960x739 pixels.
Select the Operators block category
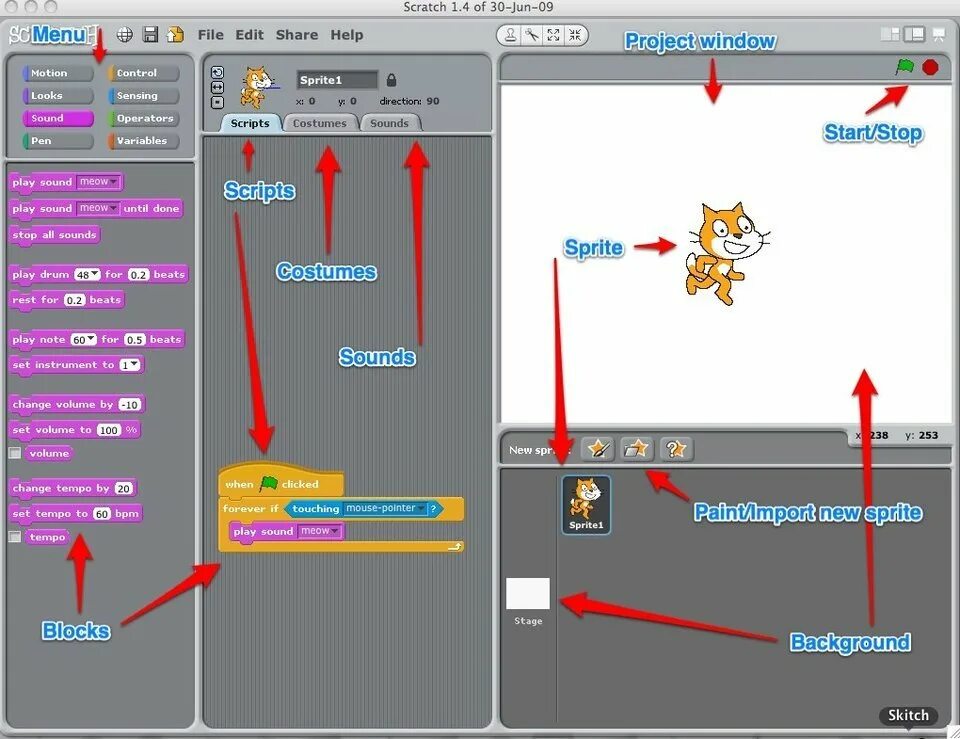point(143,118)
